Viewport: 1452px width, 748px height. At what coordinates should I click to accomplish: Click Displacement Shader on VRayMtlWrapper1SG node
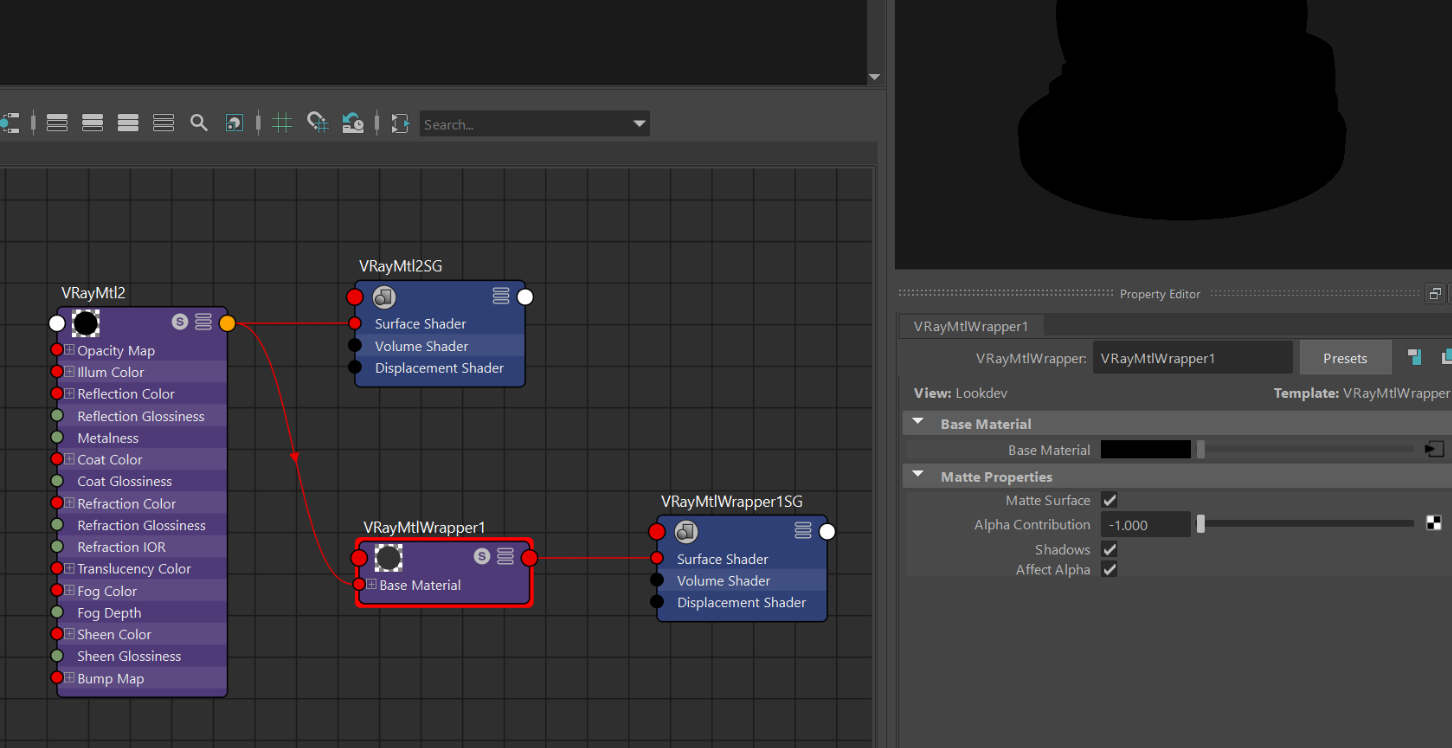click(x=742, y=602)
